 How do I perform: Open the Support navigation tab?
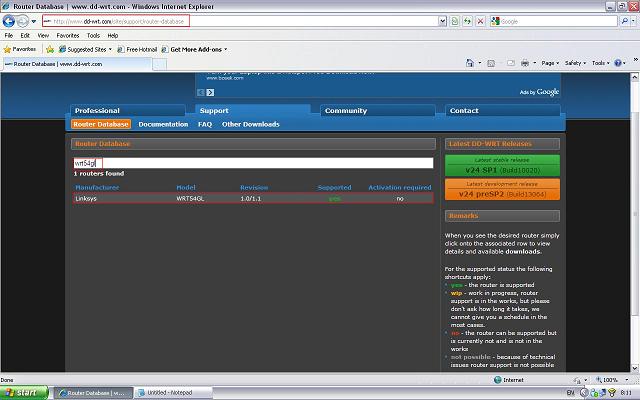coord(253,111)
